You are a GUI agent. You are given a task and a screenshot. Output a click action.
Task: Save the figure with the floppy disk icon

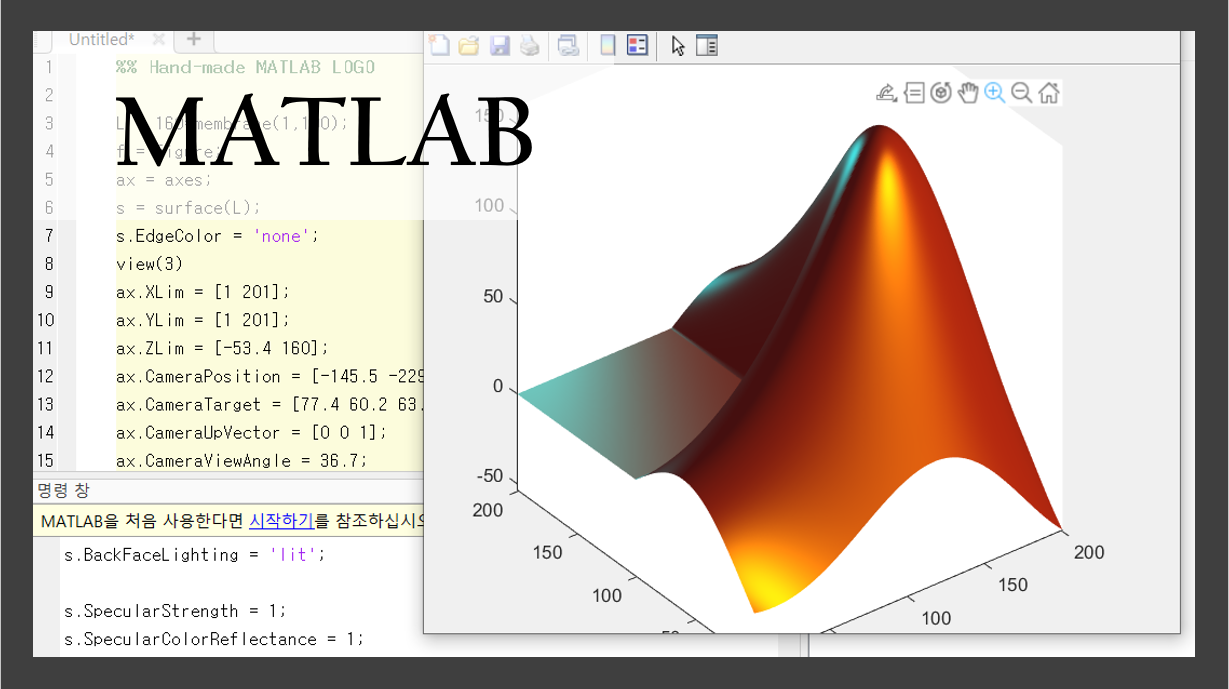500,45
